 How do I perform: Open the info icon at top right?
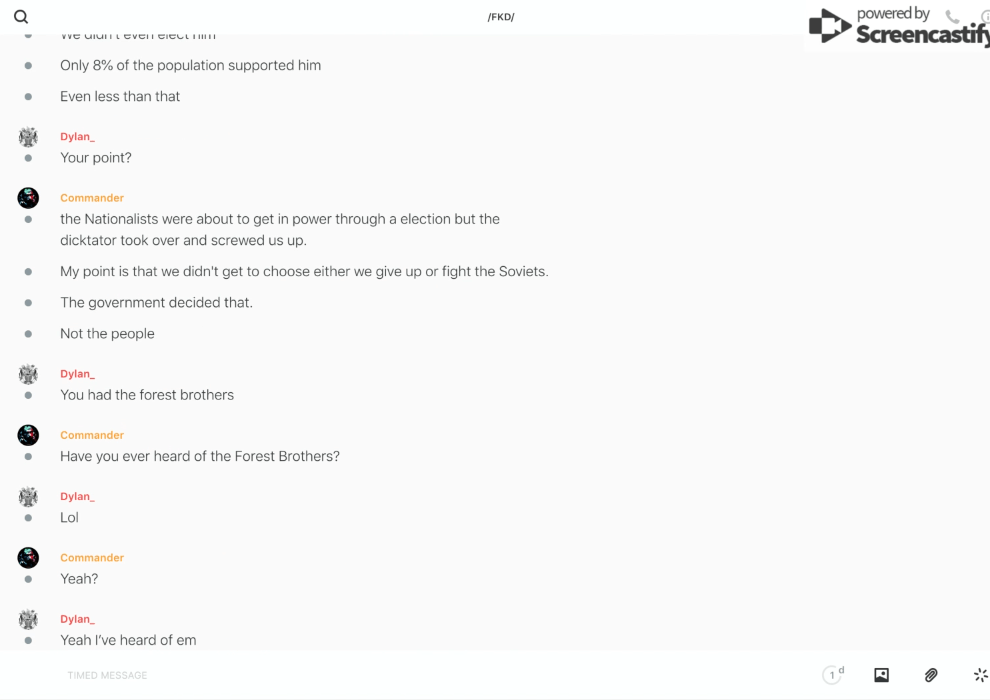coord(985,17)
